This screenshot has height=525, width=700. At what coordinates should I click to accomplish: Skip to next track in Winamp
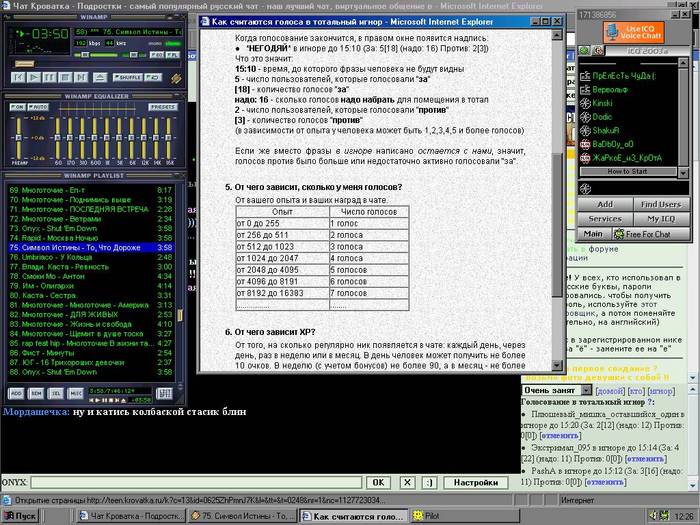pyautogui.click(x=80, y=77)
